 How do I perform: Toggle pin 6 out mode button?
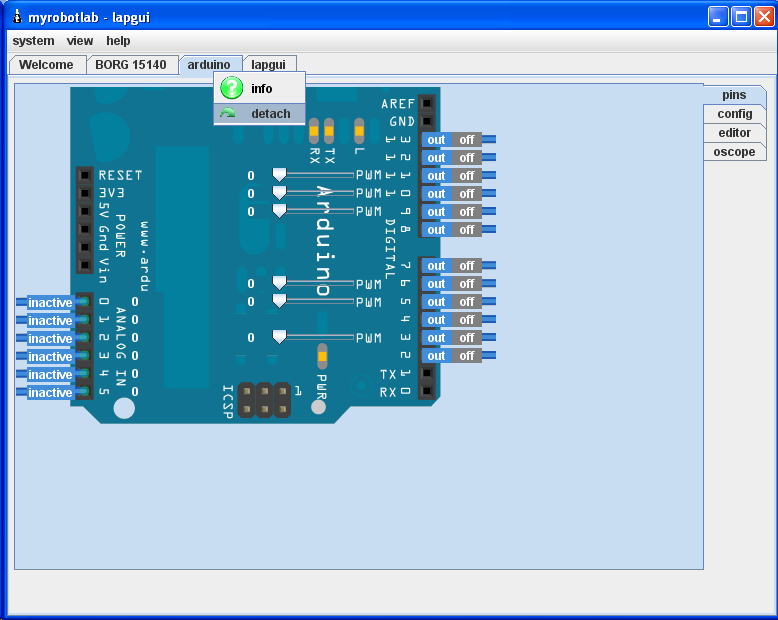pos(437,284)
